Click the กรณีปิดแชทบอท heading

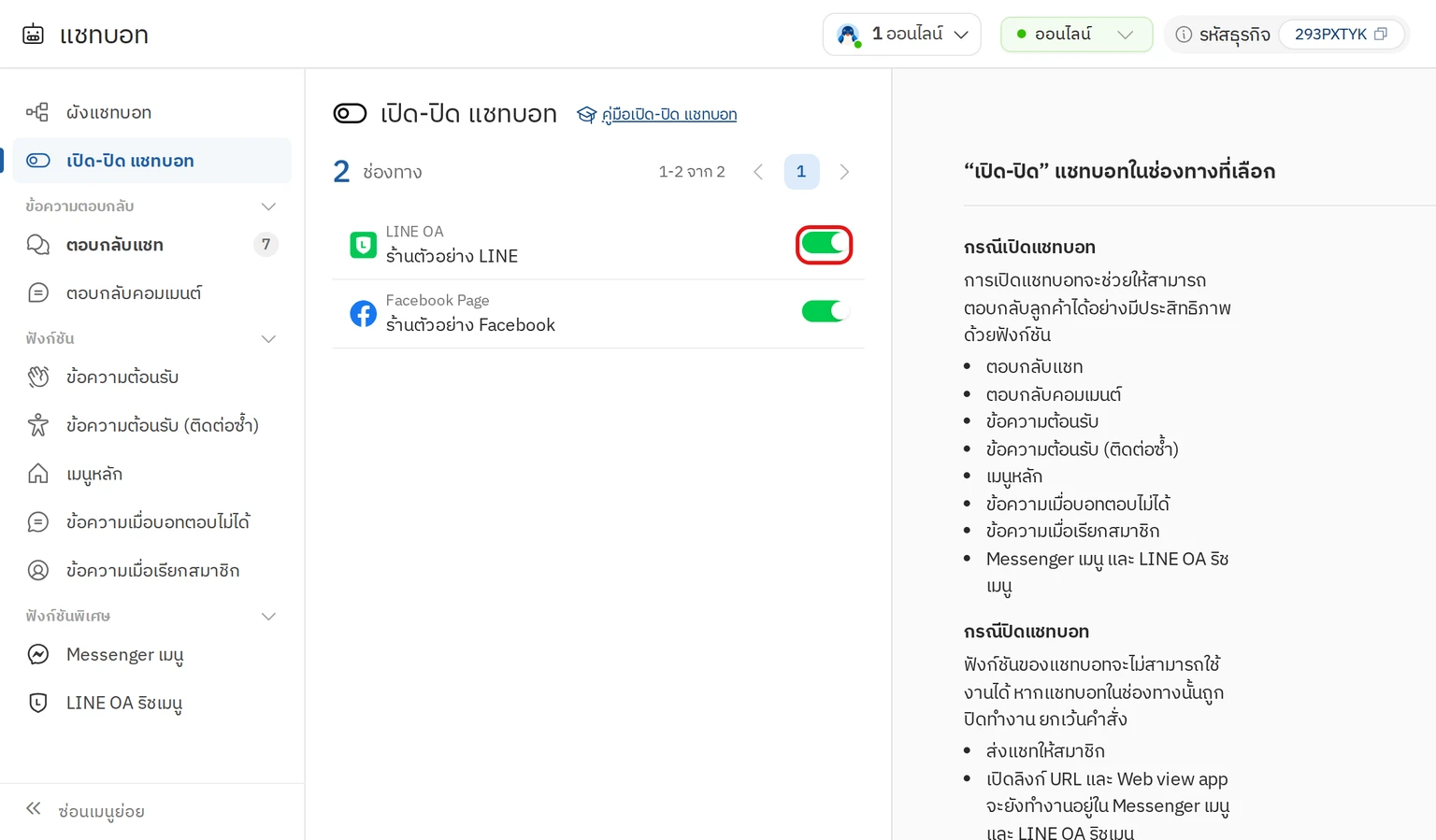click(x=1027, y=632)
